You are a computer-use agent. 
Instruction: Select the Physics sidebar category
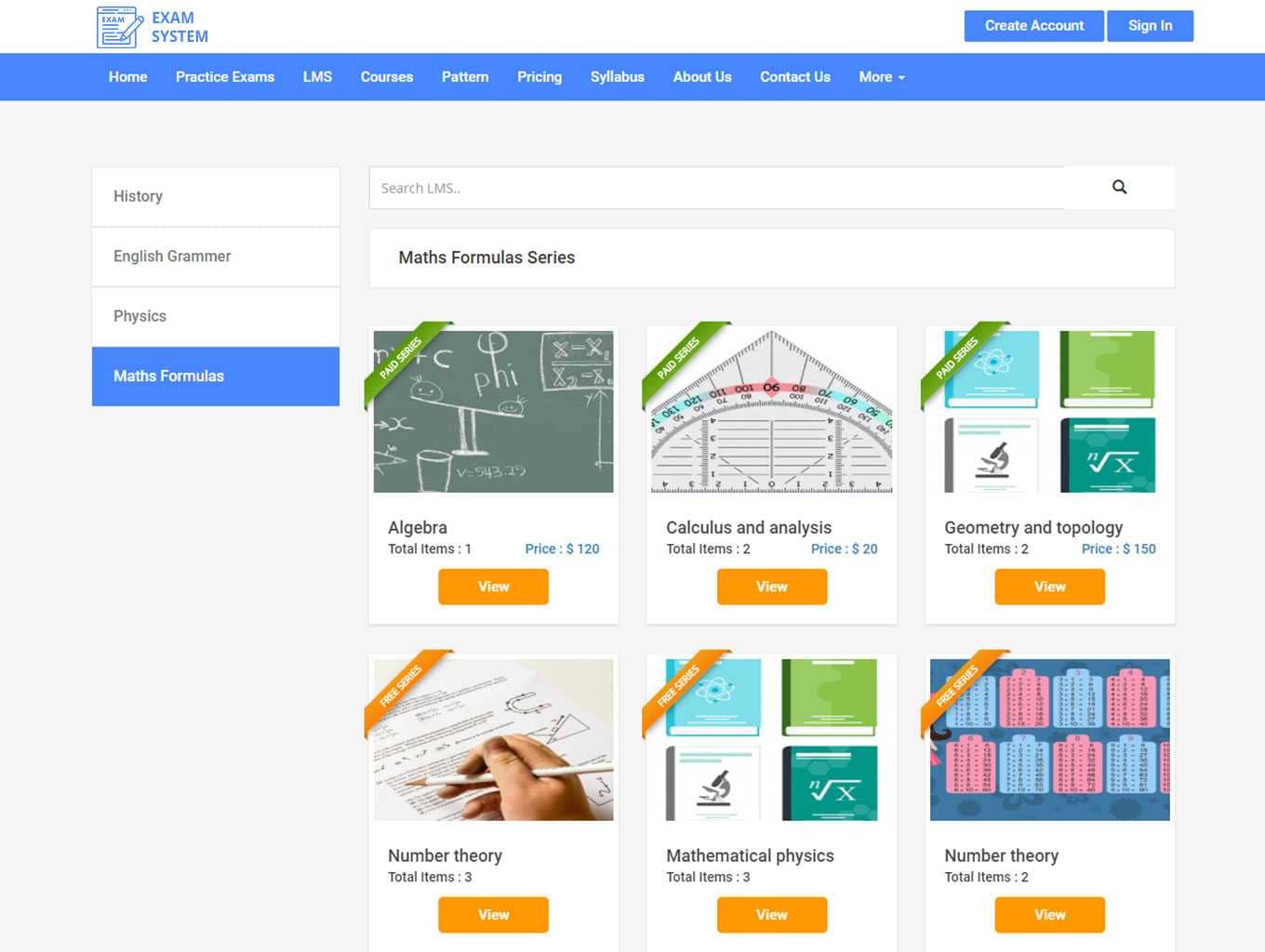click(215, 316)
